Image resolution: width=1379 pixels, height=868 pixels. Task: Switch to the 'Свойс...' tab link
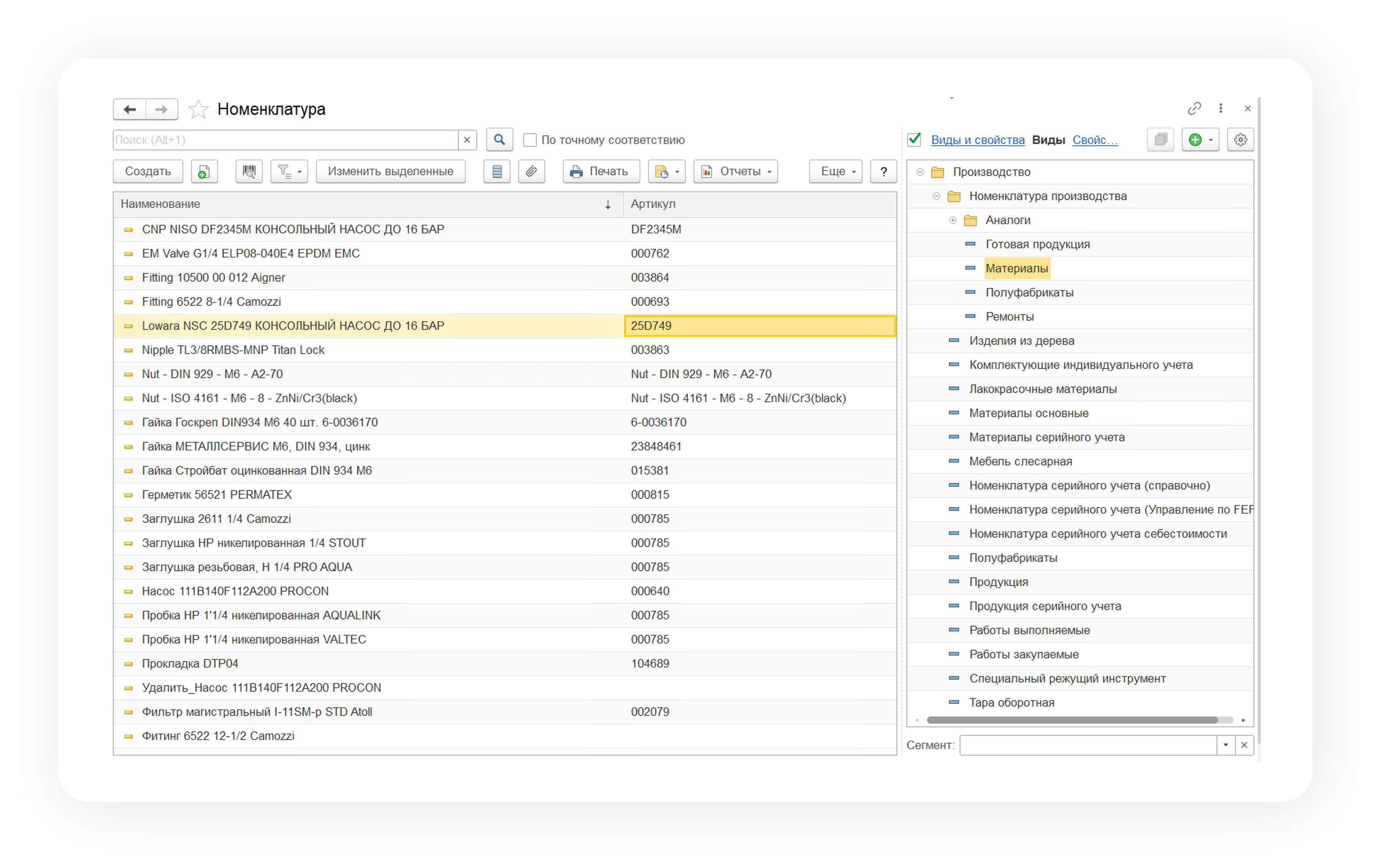pyautogui.click(x=1095, y=140)
